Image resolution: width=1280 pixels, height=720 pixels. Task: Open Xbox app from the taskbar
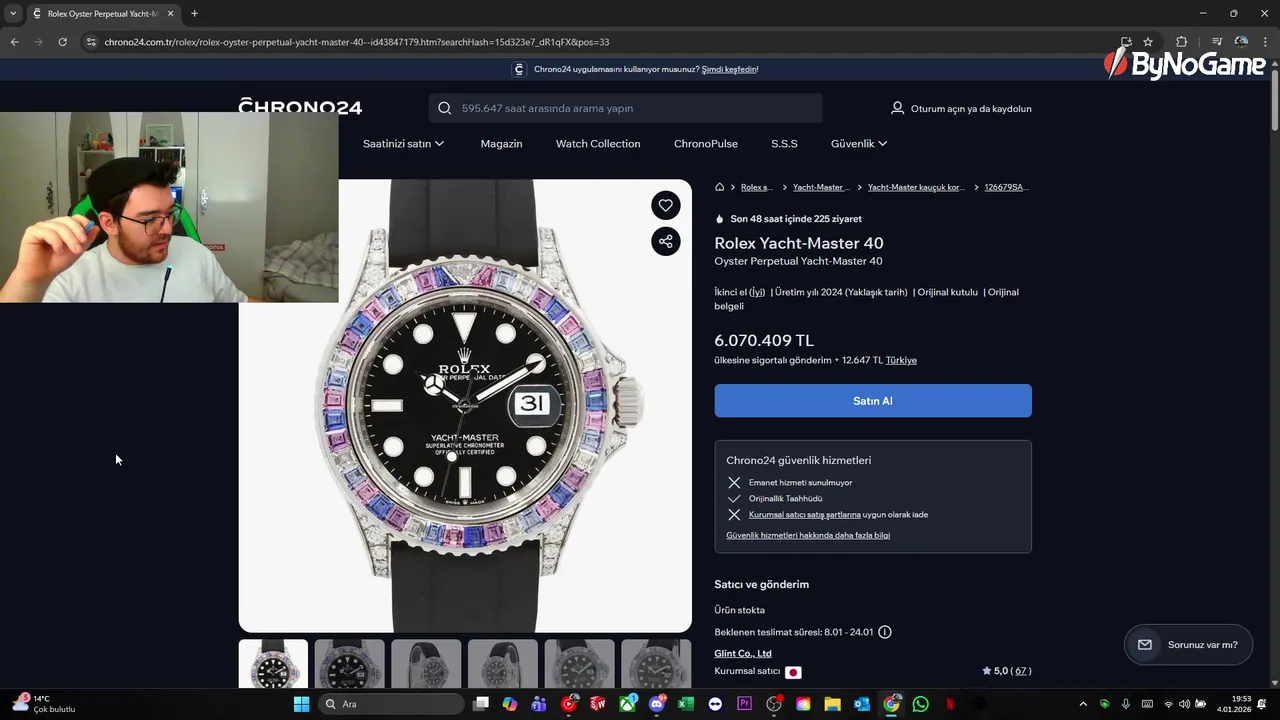click(x=628, y=704)
